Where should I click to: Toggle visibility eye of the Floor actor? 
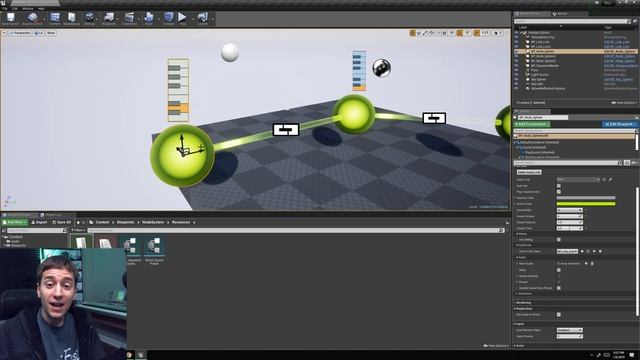coord(516,70)
